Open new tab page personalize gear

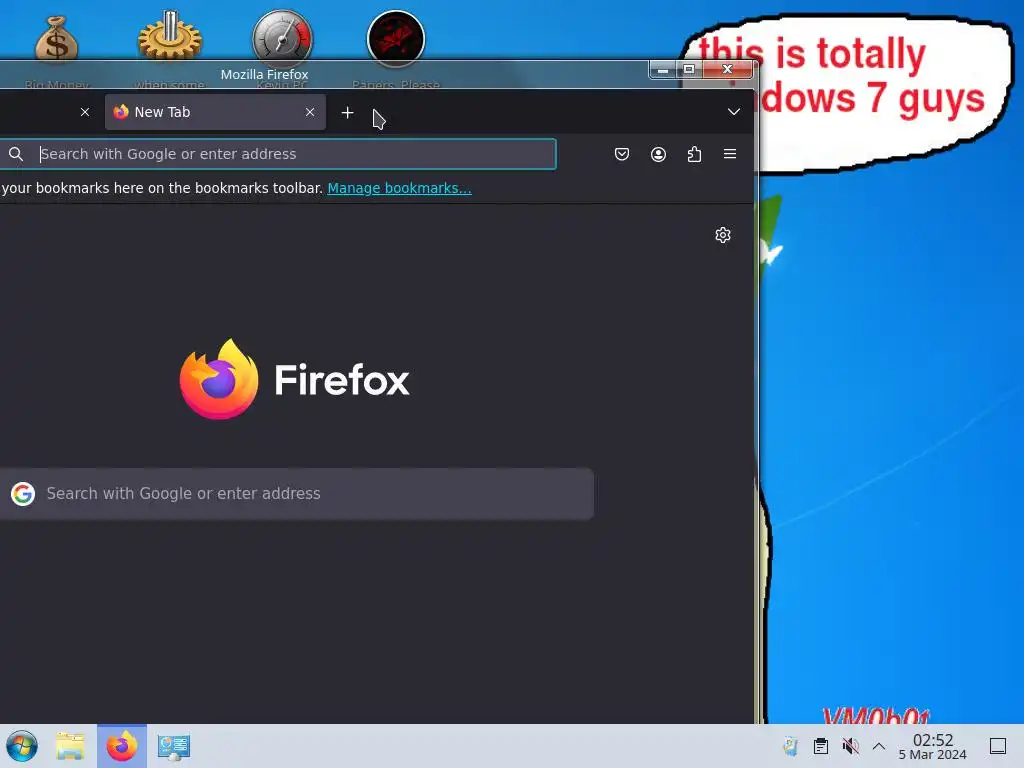tap(722, 235)
